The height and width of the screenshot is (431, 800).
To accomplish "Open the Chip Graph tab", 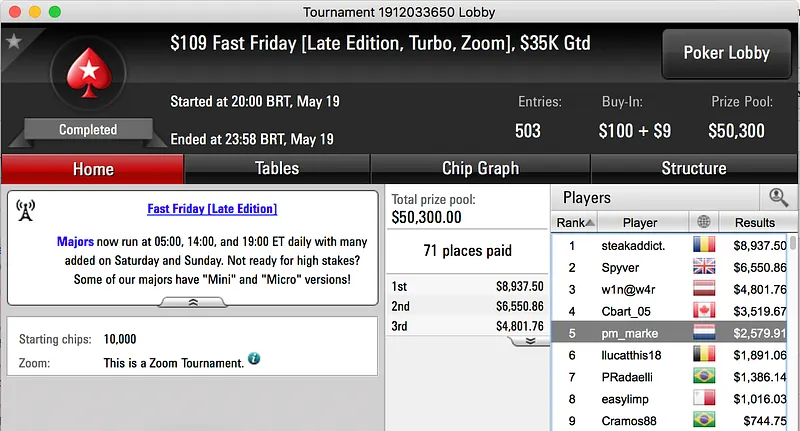I will (x=480, y=168).
